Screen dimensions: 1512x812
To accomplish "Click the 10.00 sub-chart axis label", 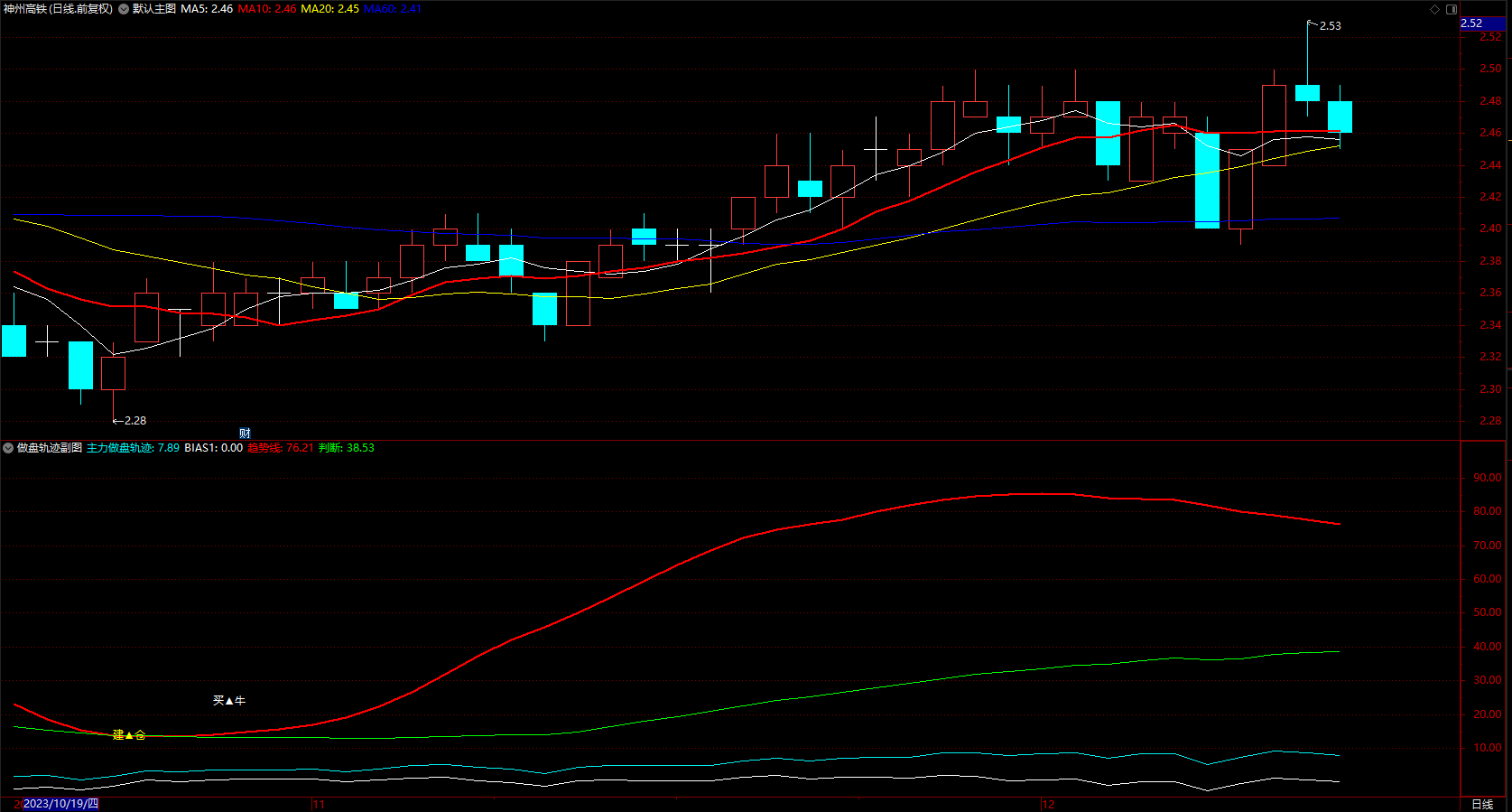I will pos(1488,748).
